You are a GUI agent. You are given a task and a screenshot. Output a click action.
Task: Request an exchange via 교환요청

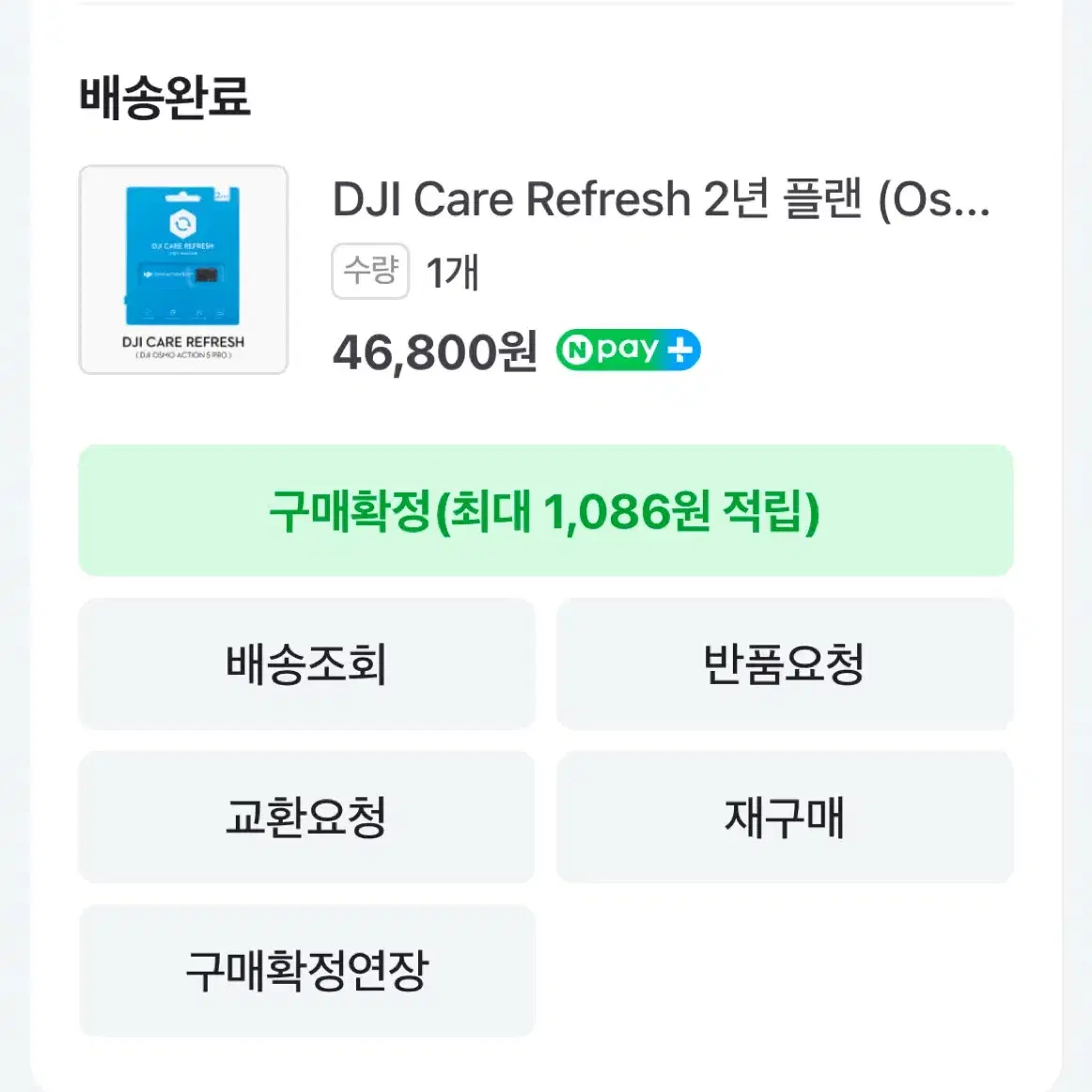pyautogui.click(x=306, y=817)
